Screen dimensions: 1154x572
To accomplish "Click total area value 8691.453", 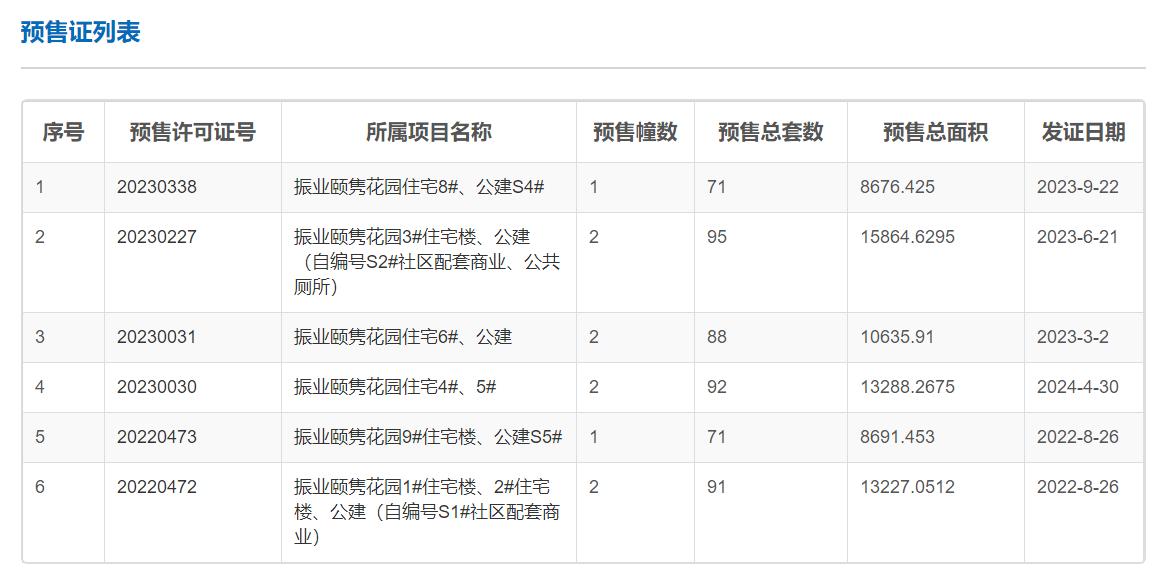I will click(897, 437).
